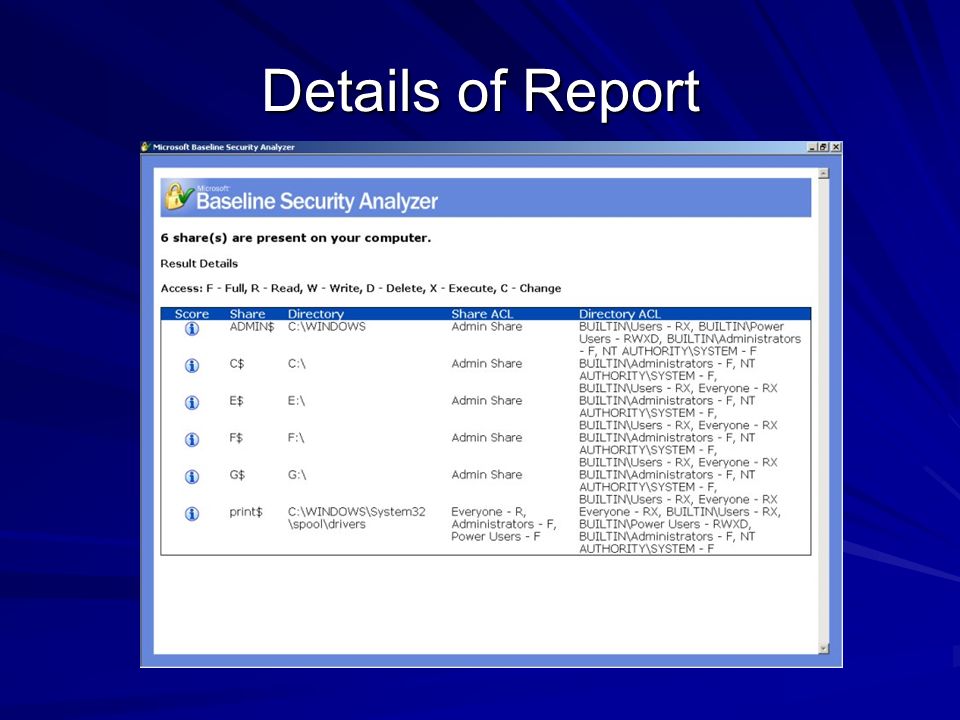Click the Admin Share cell in ADMIN$ row

point(487,327)
